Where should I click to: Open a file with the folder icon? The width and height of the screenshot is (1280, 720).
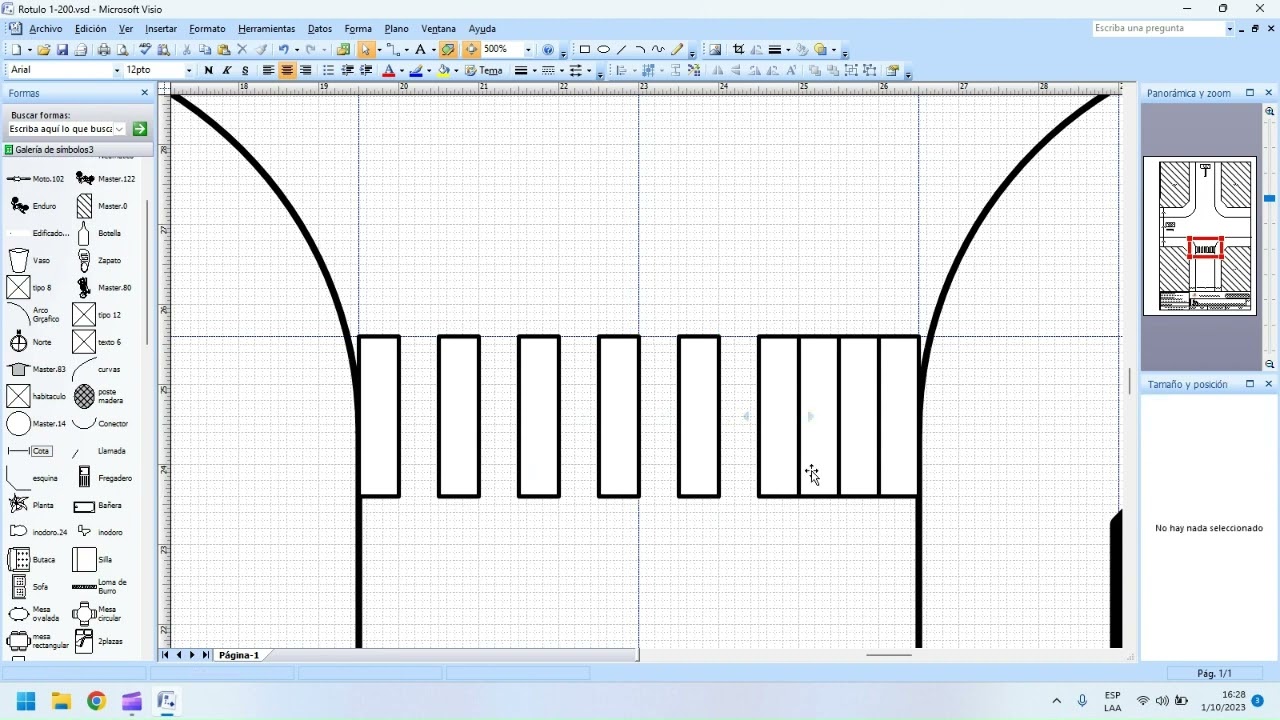tap(44, 49)
